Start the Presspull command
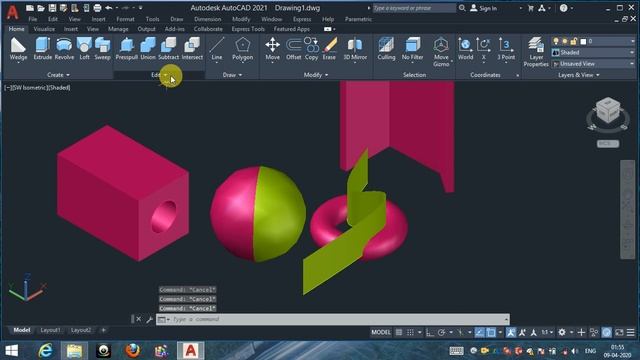 pos(127,49)
